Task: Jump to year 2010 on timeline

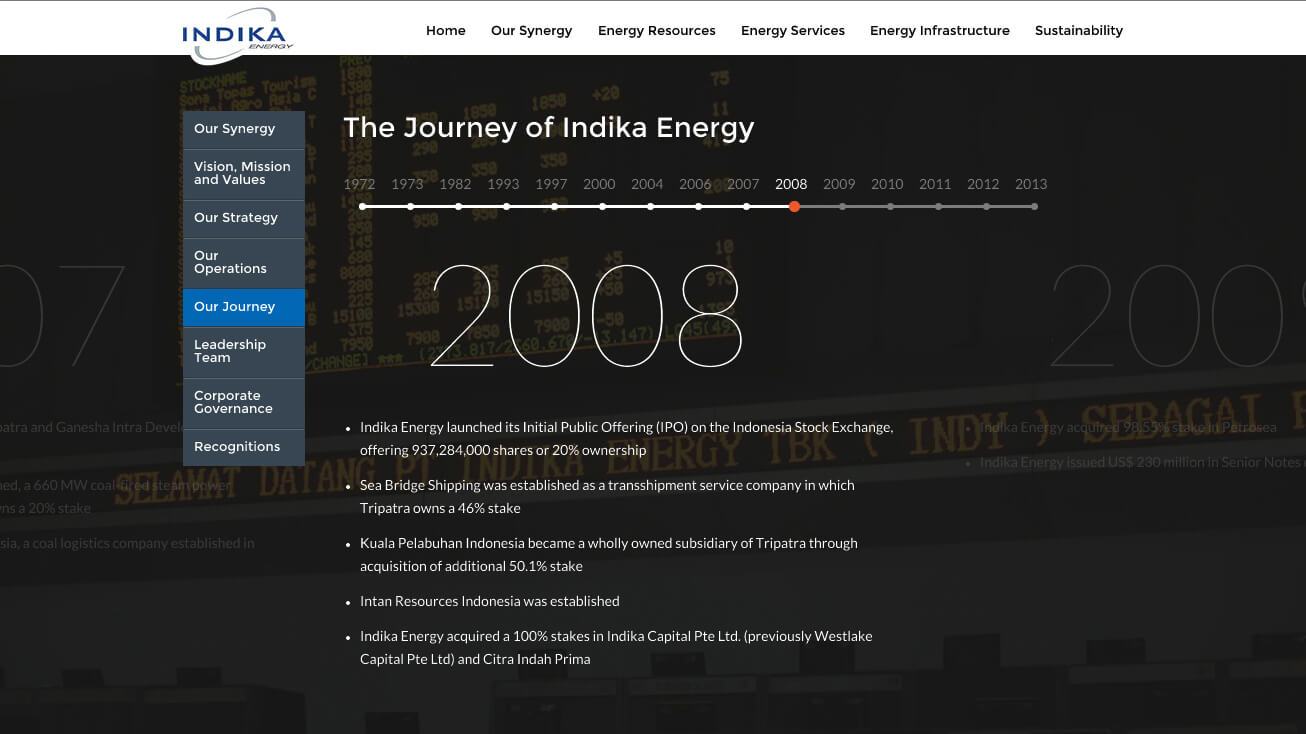Action: (887, 184)
